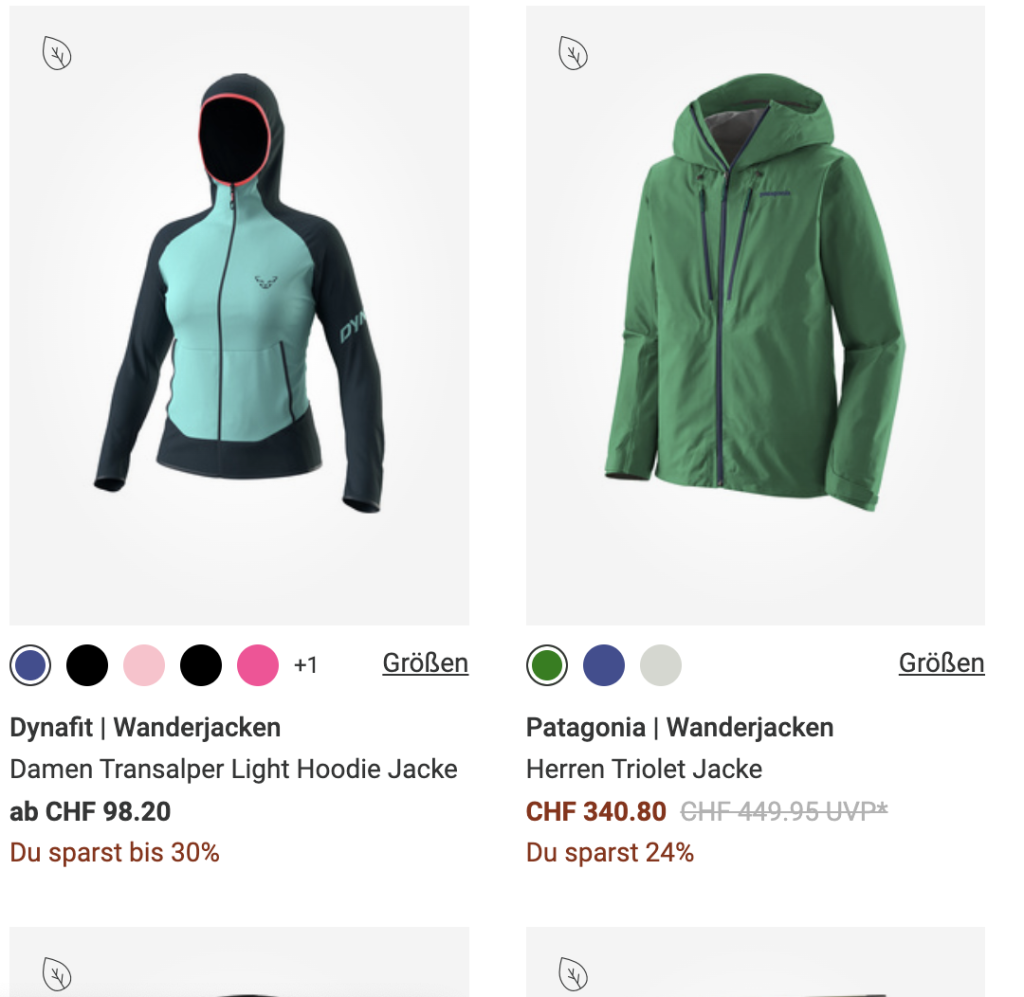This screenshot has width=1024, height=997.
Task: Click Patagonia | Wanderjacken brand heading
Action: [x=680, y=727]
